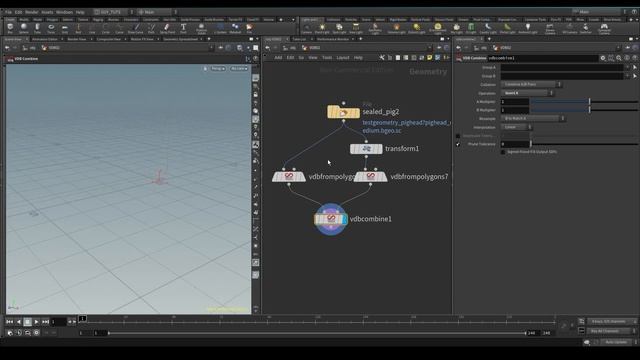
Task: Select the Torus shelf tool
Action: pyautogui.click(x=51, y=28)
